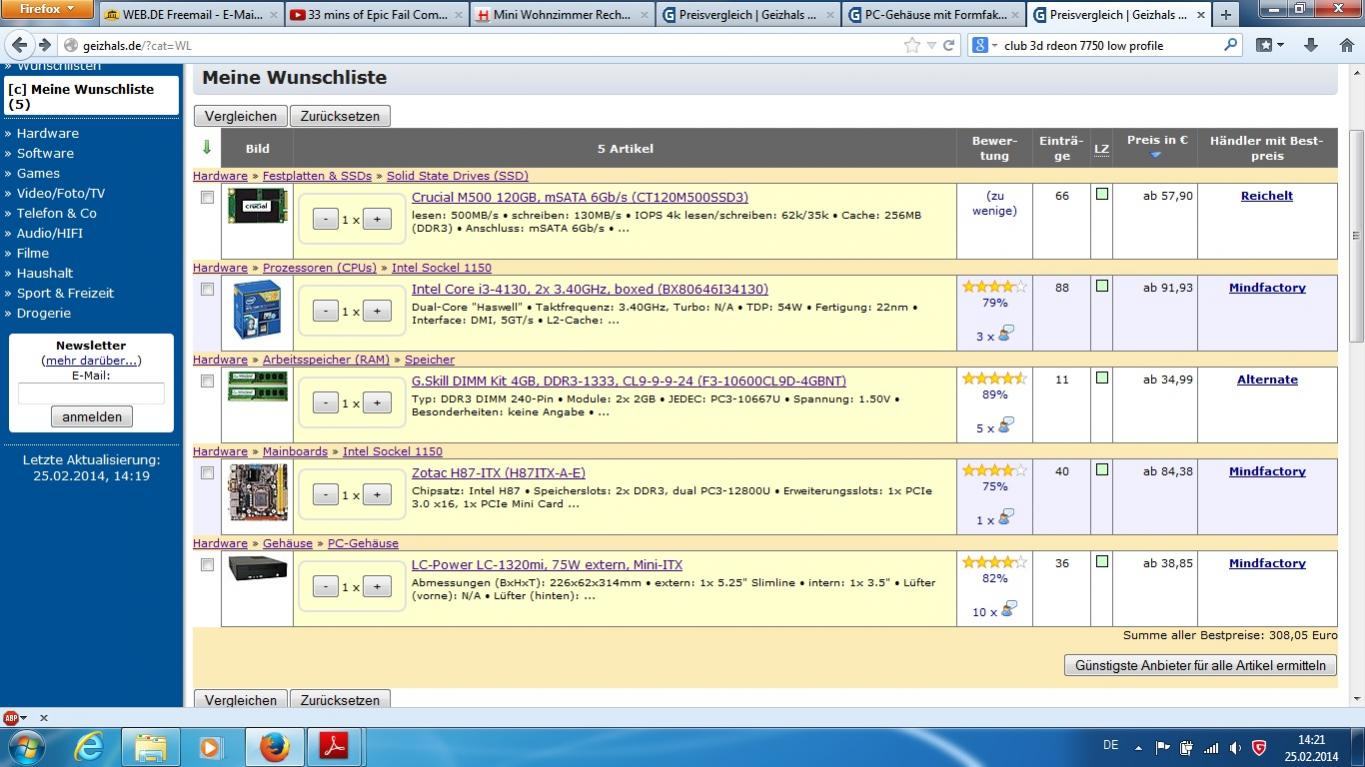Open the Firefox downloads arrow icon
Viewport: 1365px width, 767px height.
point(1311,45)
